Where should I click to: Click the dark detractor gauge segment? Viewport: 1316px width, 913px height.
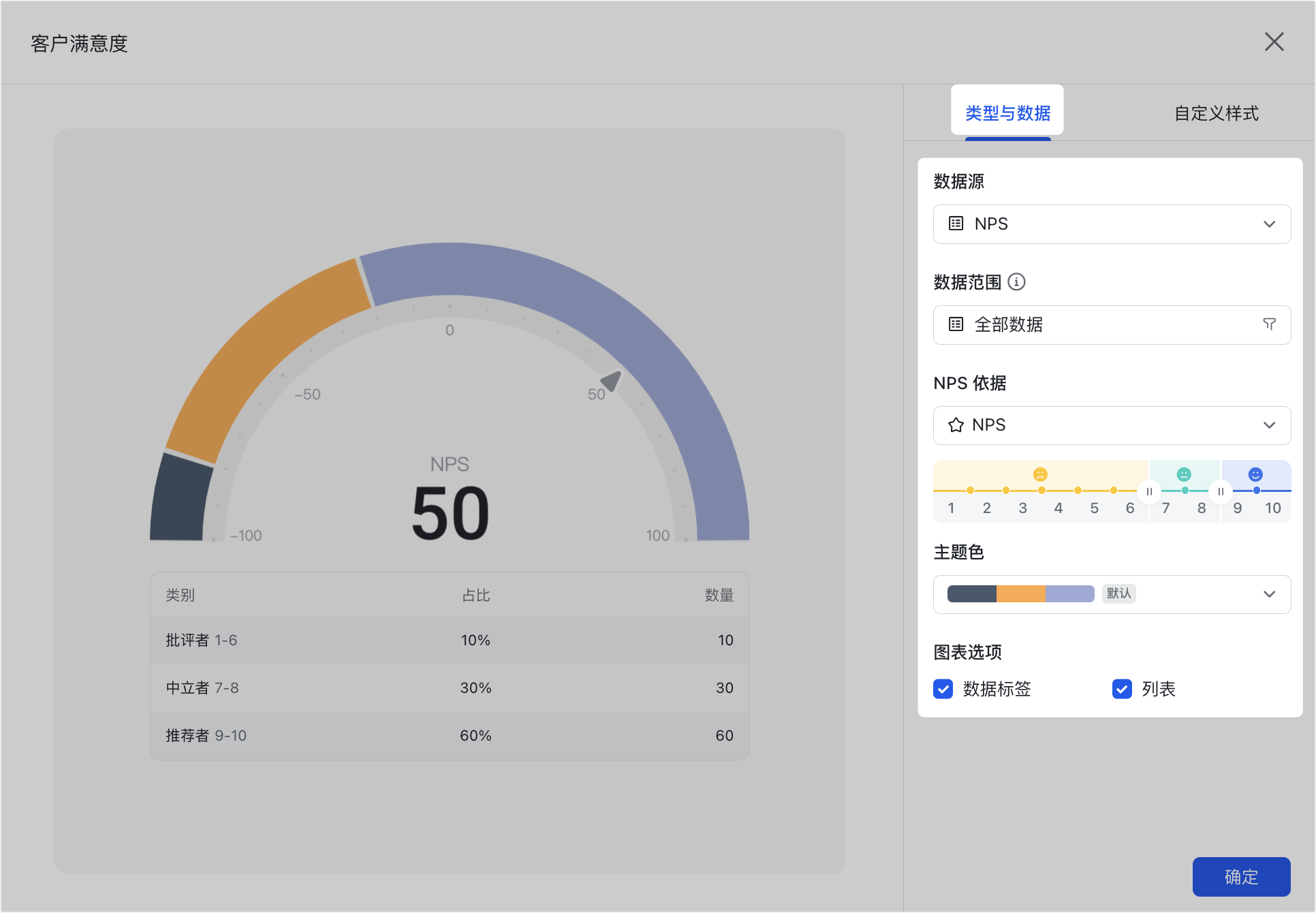pos(181,499)
